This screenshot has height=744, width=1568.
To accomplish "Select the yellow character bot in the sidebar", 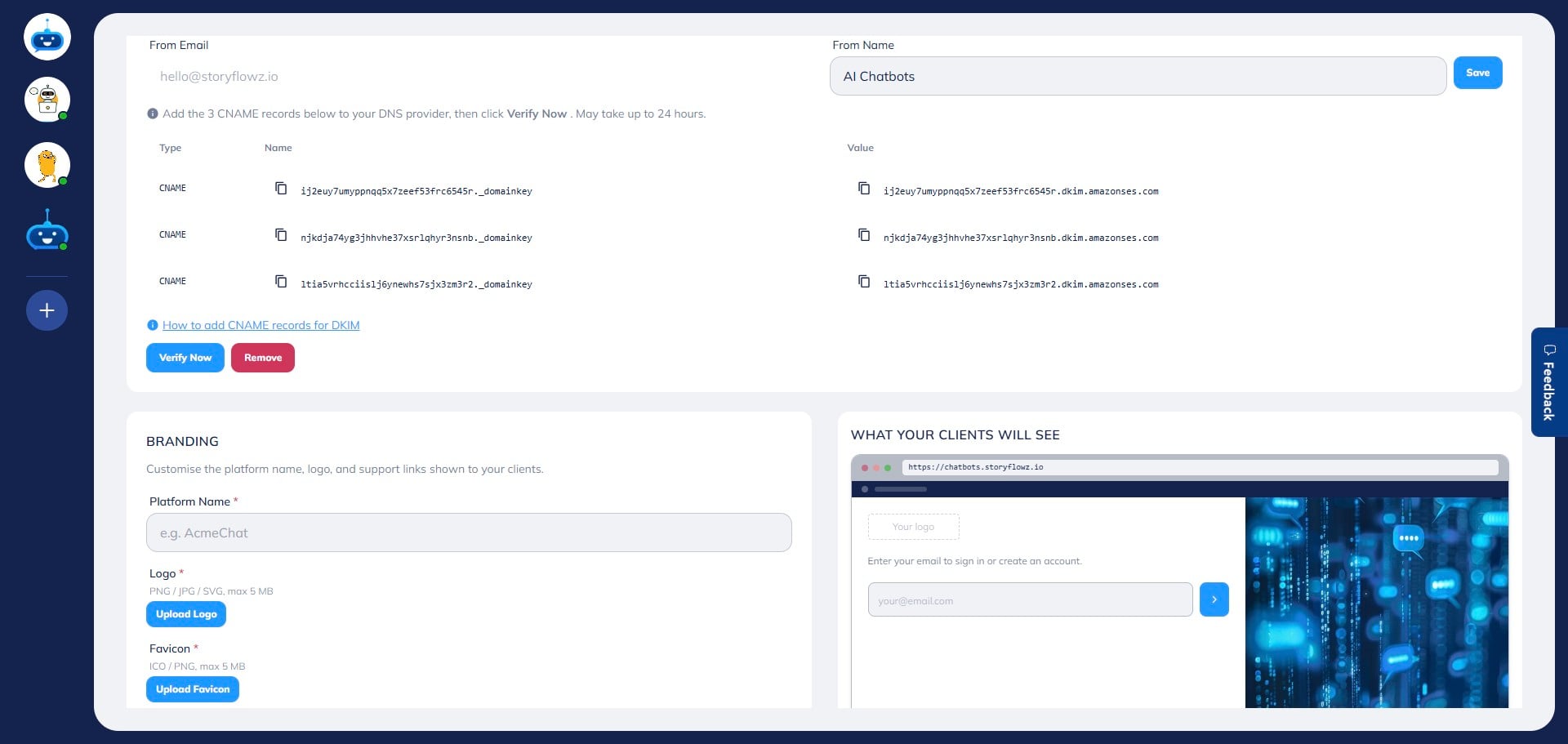I will [x=47, y=165].
